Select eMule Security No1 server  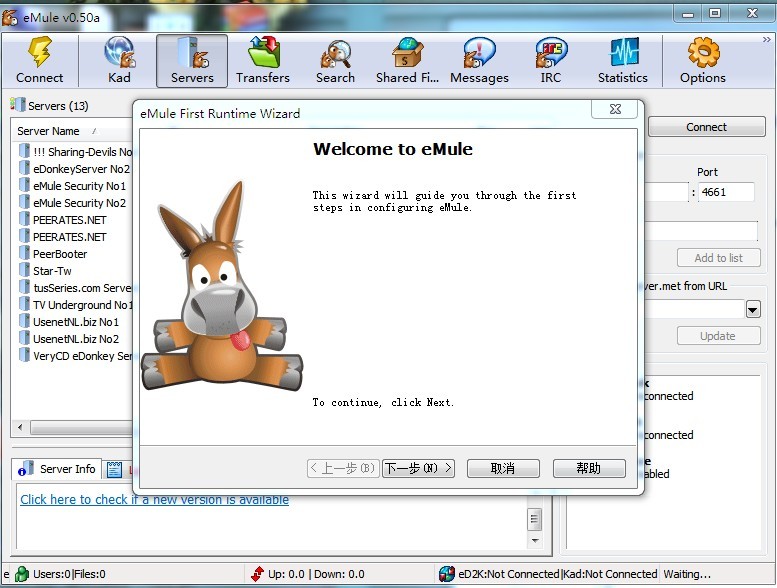79,186
